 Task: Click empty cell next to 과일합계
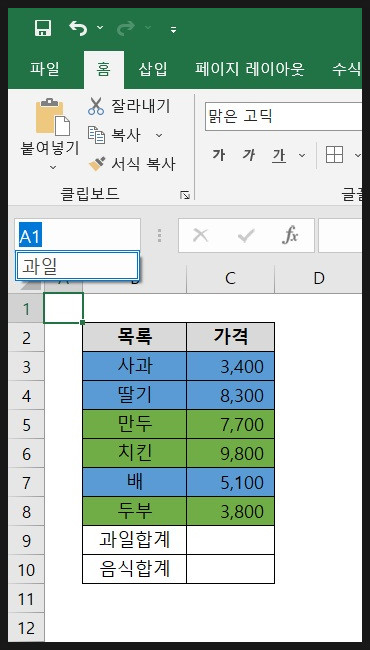tap(230, 540)
